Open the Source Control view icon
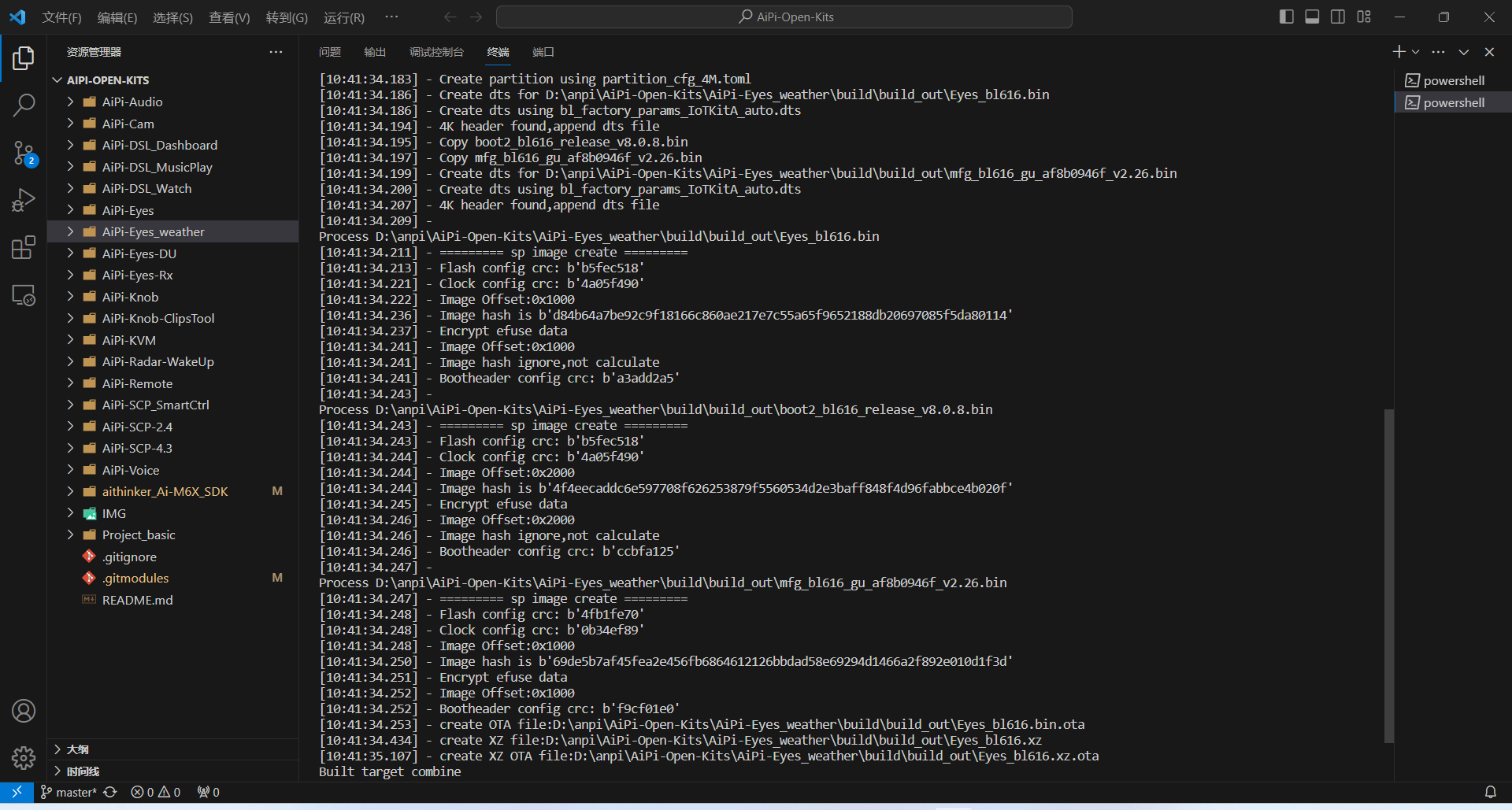This screenshot has width=1512, height=810. pos(24,153)
